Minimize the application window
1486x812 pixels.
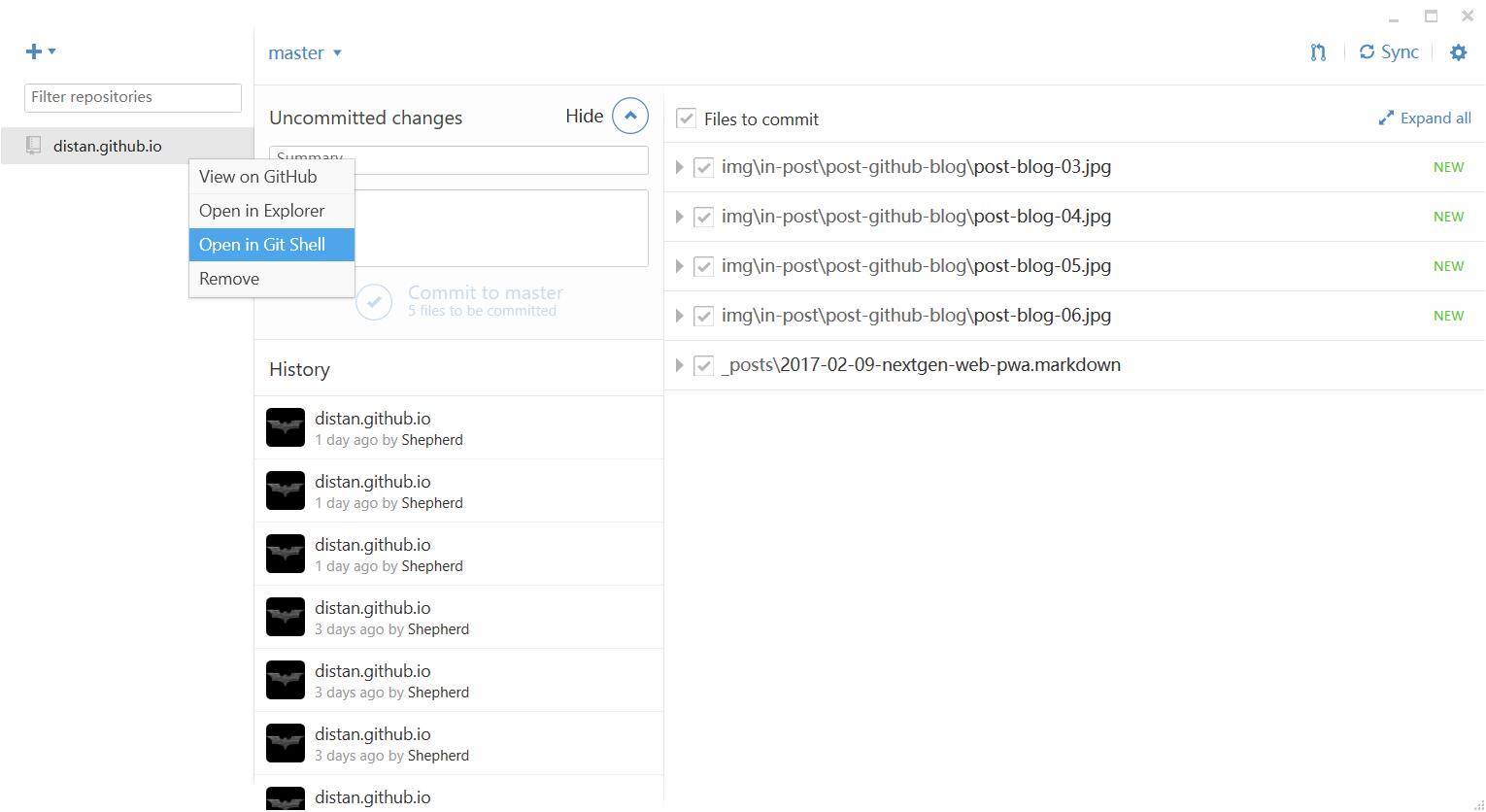tap(1394, 17)
